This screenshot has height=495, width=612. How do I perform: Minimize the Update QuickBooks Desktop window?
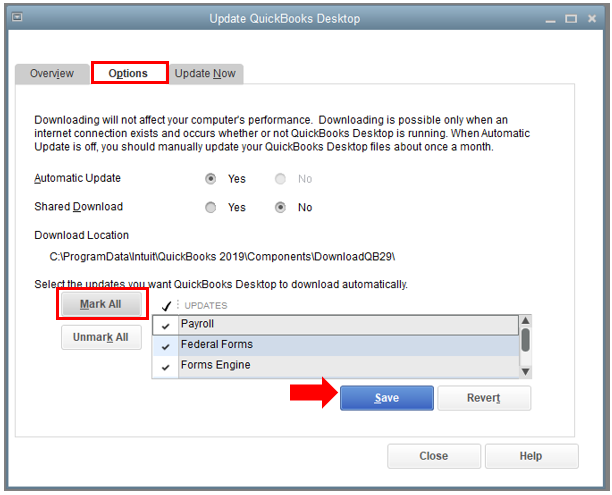click(550, 19)
